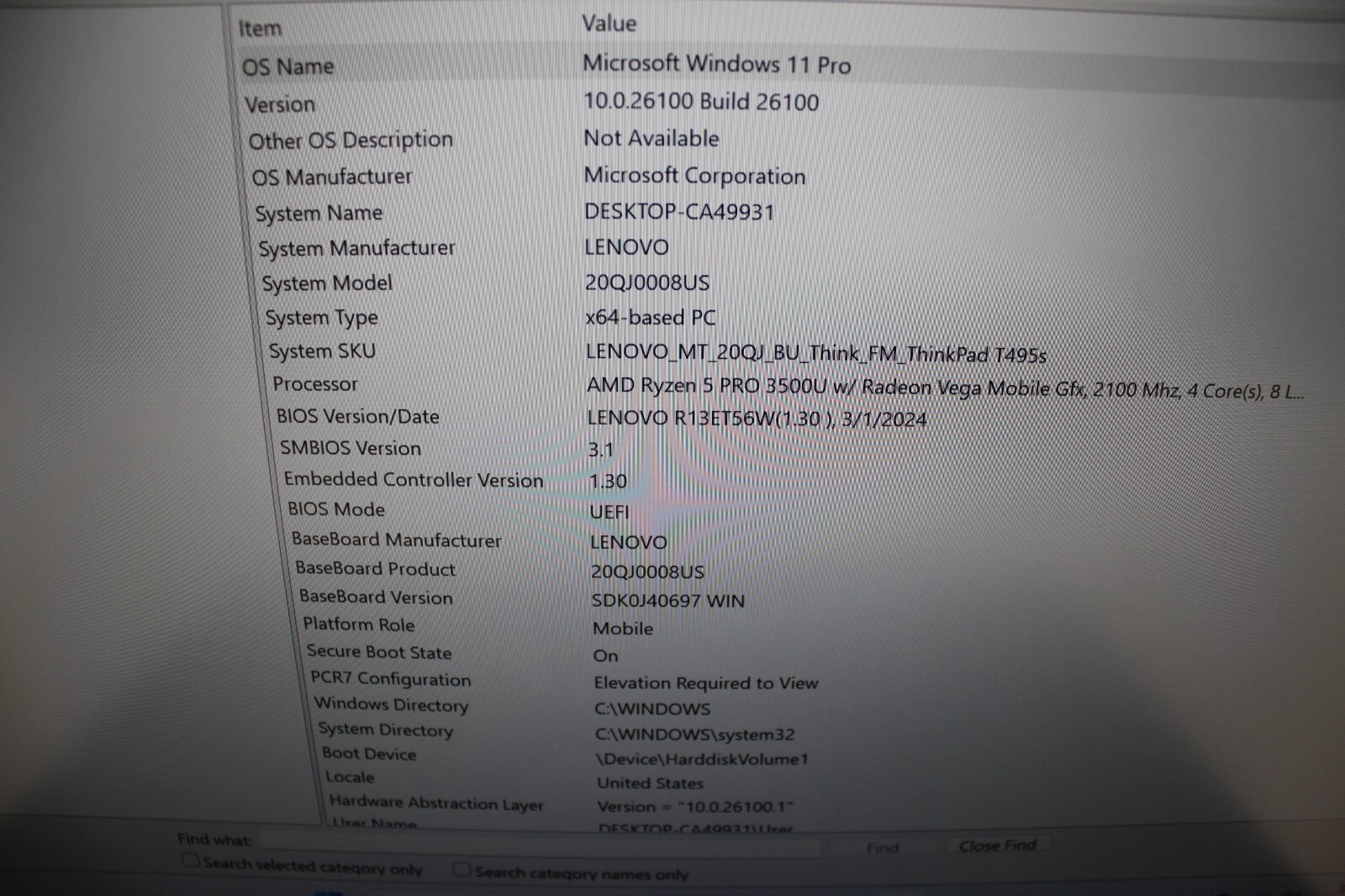
Task: Select the System Name row
Action: (x=319, y=213)
